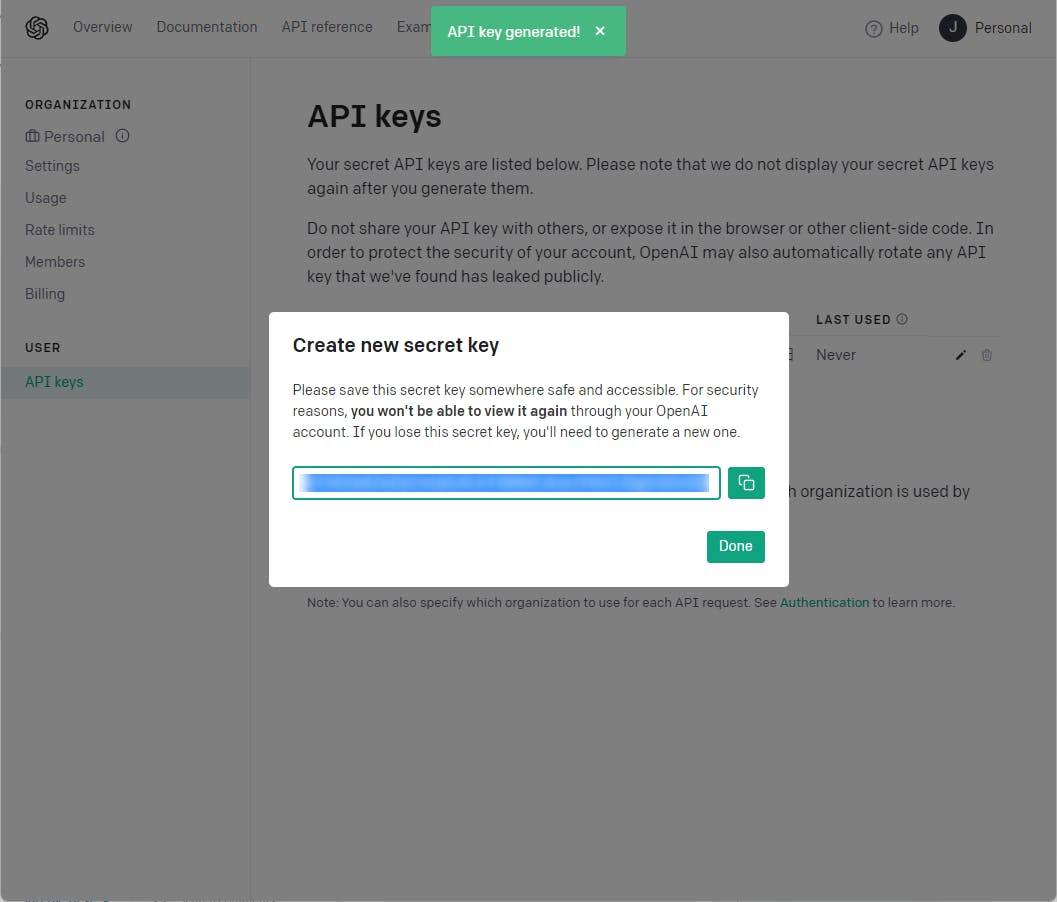Copy the new secret key
The image size is (1057, 902).
746,483
